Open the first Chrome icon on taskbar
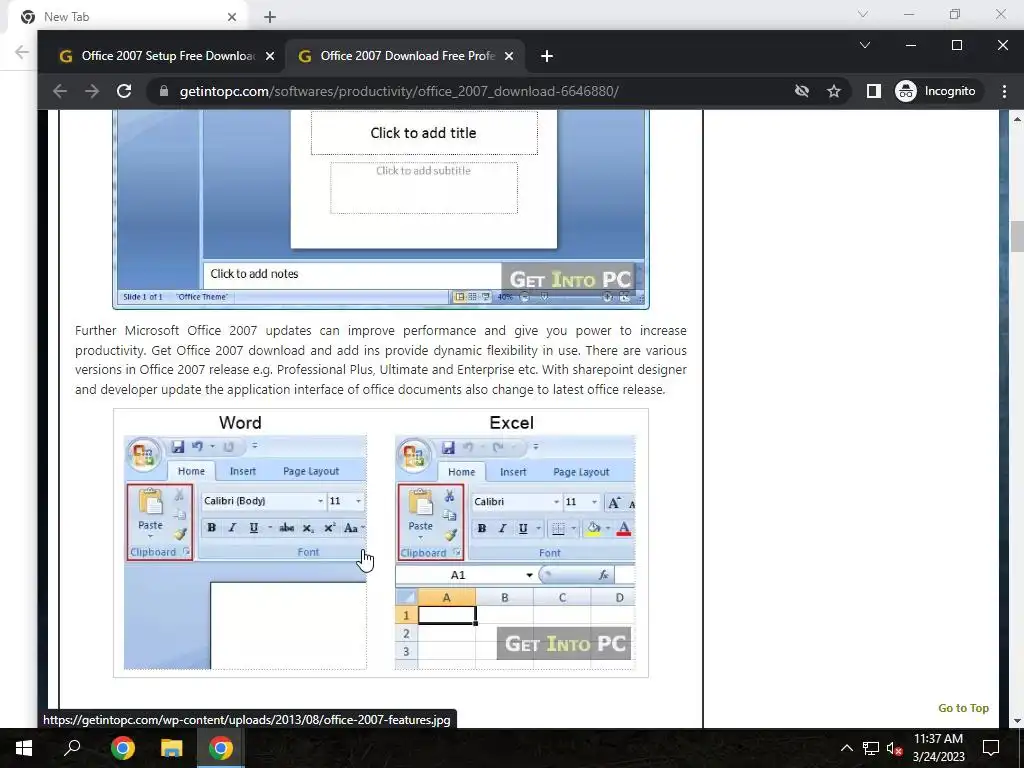The image size is (1024, 768). point(122,748)
